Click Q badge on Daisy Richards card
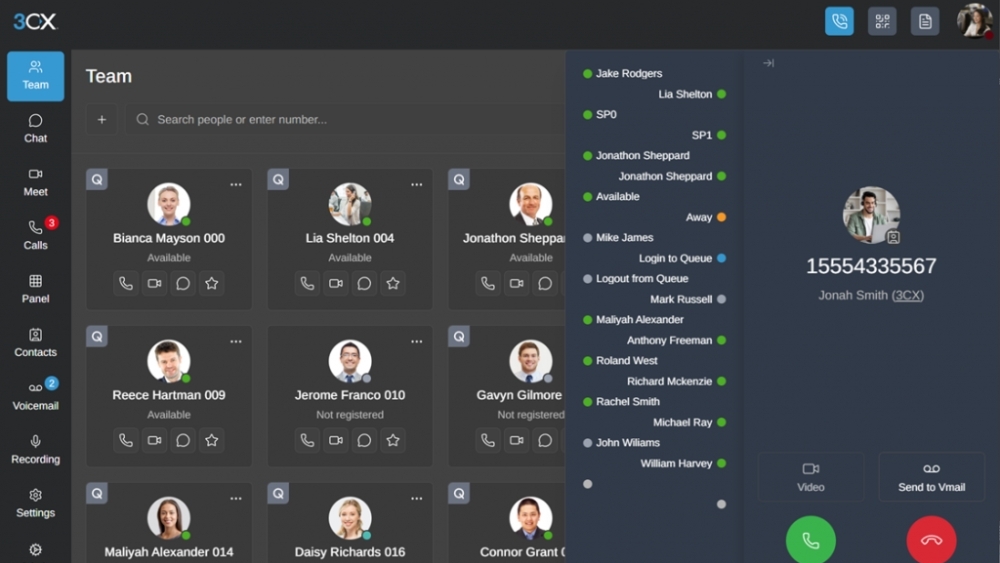 point(278,493)
